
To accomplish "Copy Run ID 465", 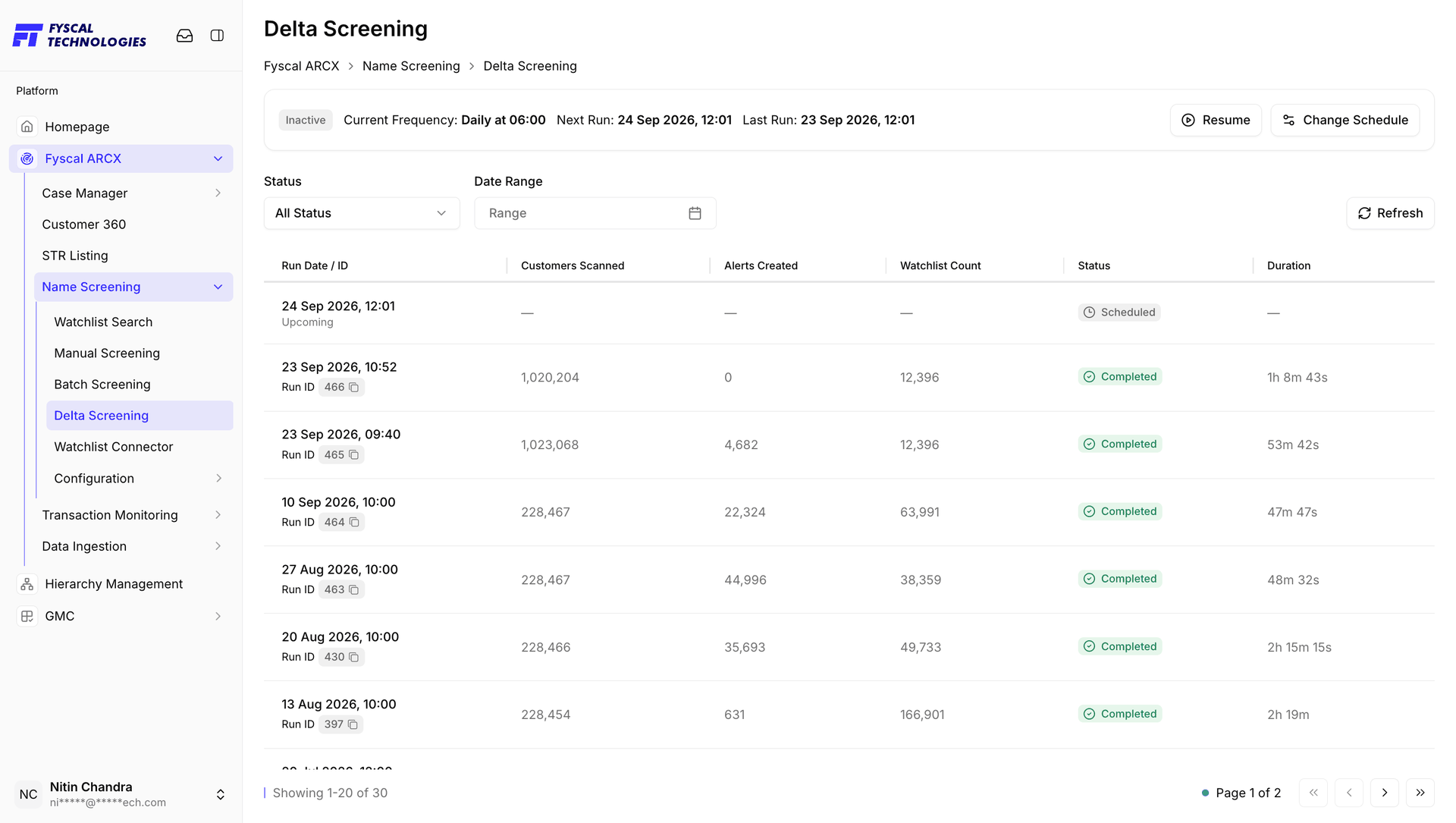I will click(353, 455).
